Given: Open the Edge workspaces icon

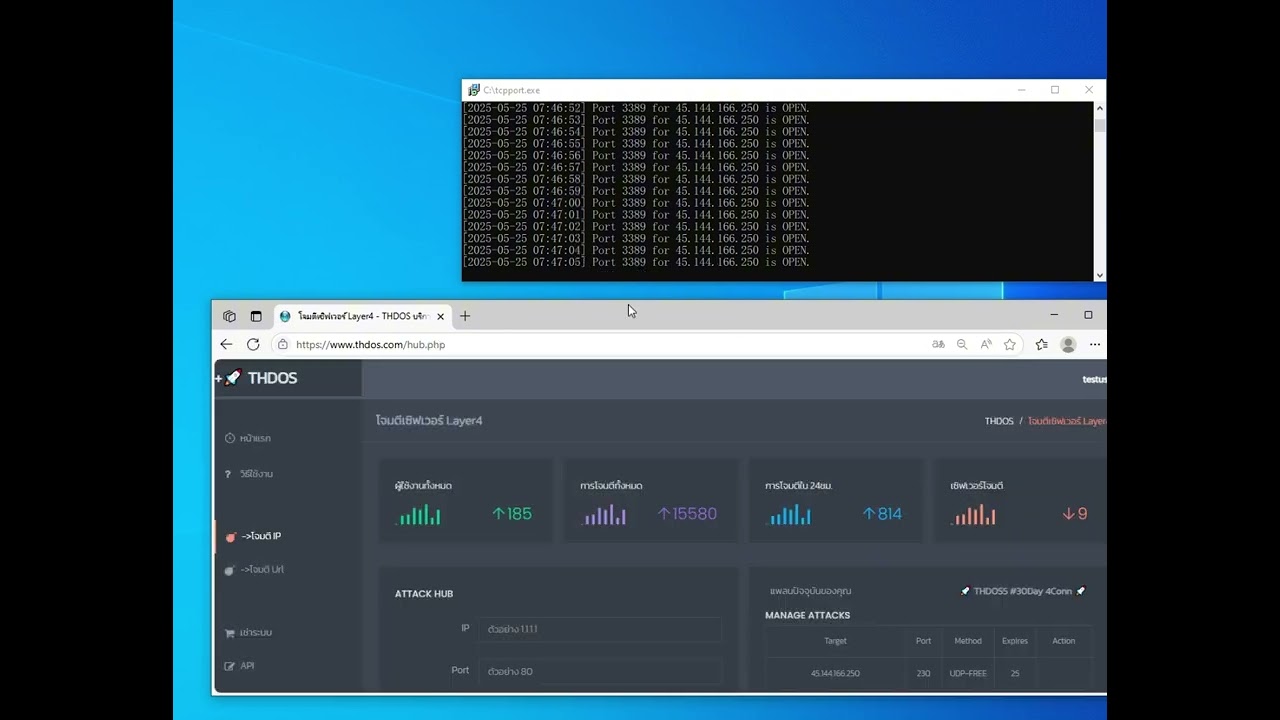Looking at the screenshot, I should coord(229,316).
